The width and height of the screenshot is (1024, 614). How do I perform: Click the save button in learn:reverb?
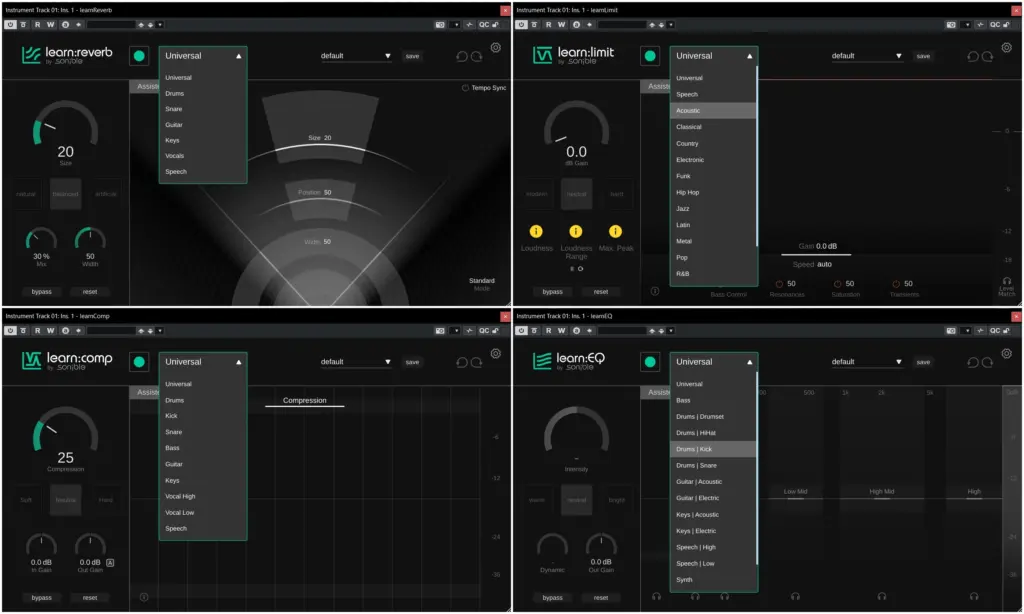tap(412, 56)
